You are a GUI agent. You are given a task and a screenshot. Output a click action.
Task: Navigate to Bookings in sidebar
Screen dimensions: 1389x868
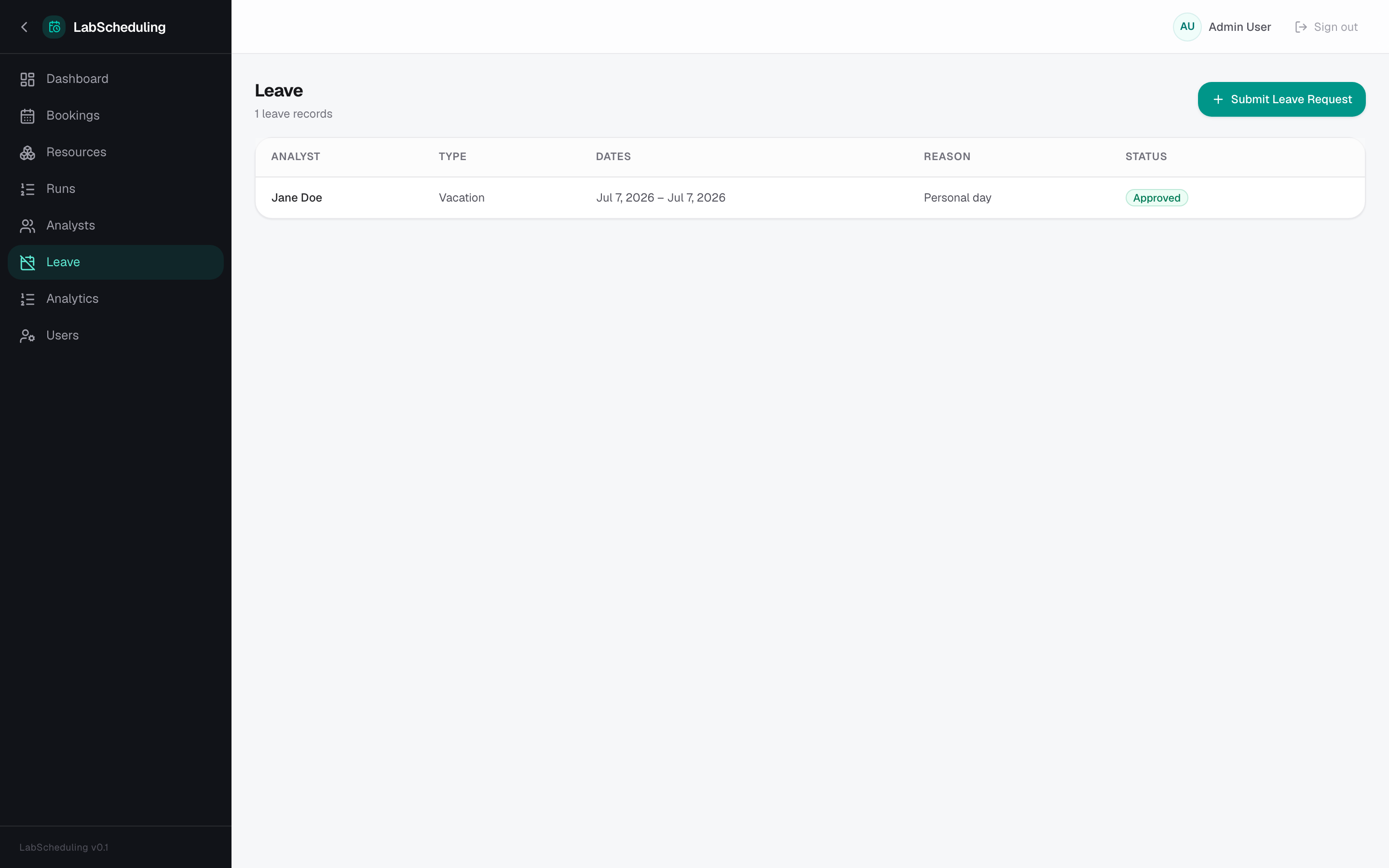pyautogui.click(x=115, y=116)
